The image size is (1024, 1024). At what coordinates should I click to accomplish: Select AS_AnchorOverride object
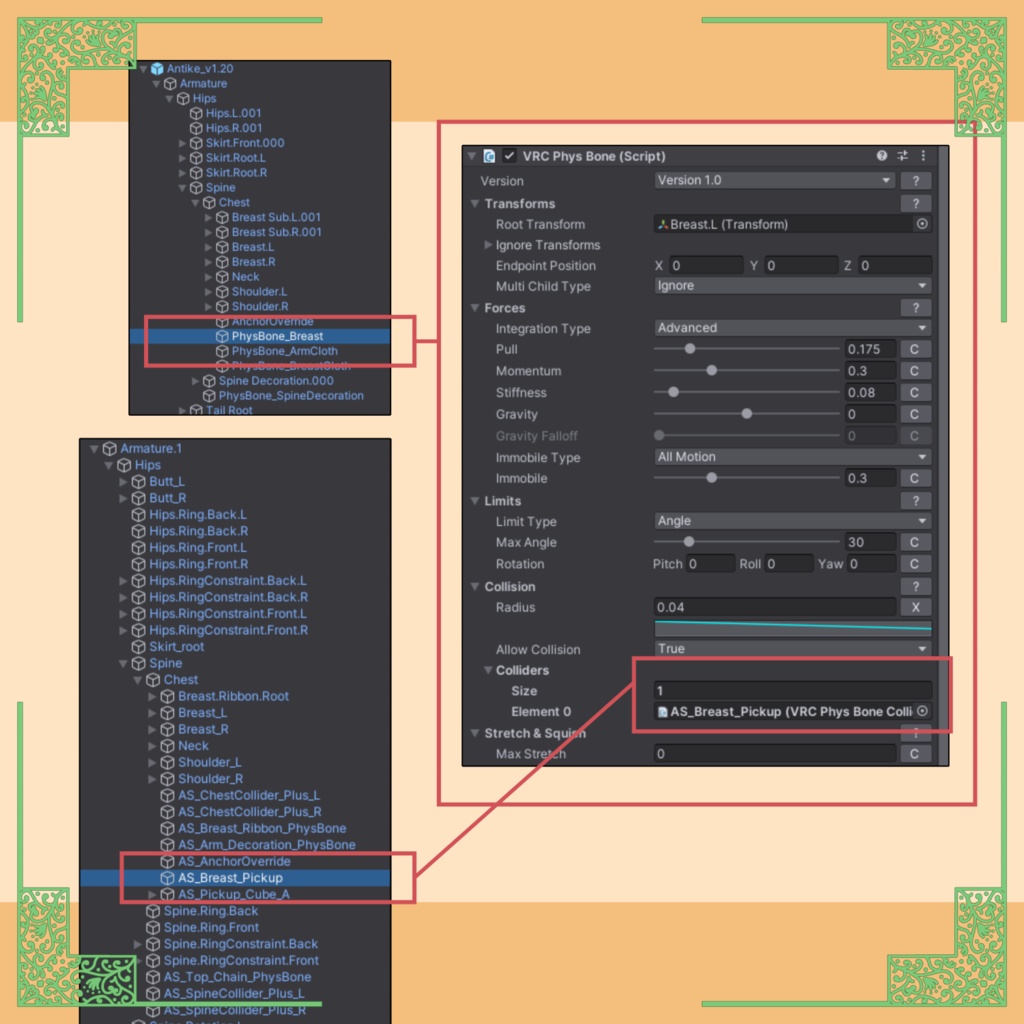[x=234, y=861]
